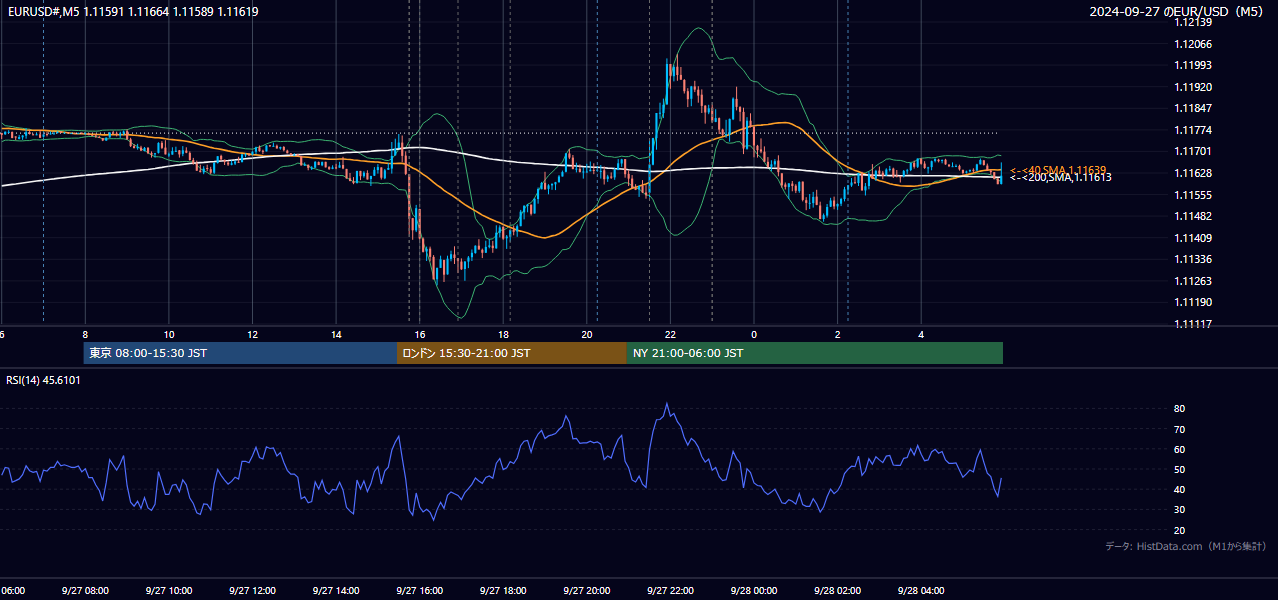Screen dimensions: 1278x600
Task: Click the 1.11409 price axis label
Action: coord(1193,238)
